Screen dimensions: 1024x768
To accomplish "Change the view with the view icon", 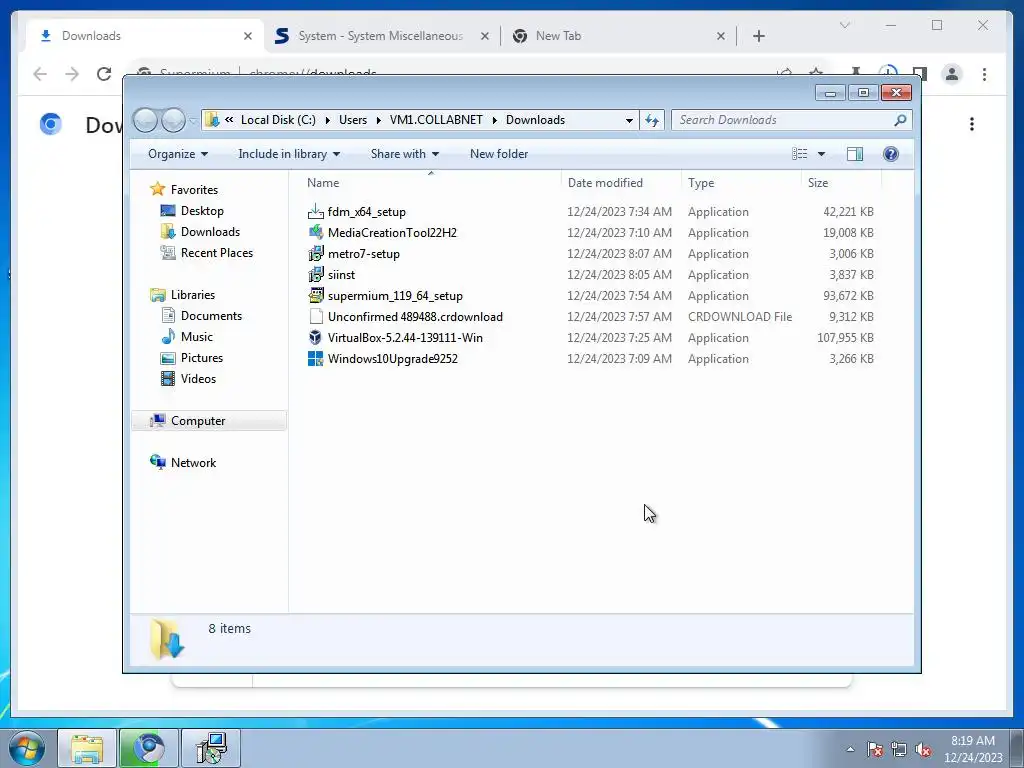I will pyautogui.click(x=800, y=154).
